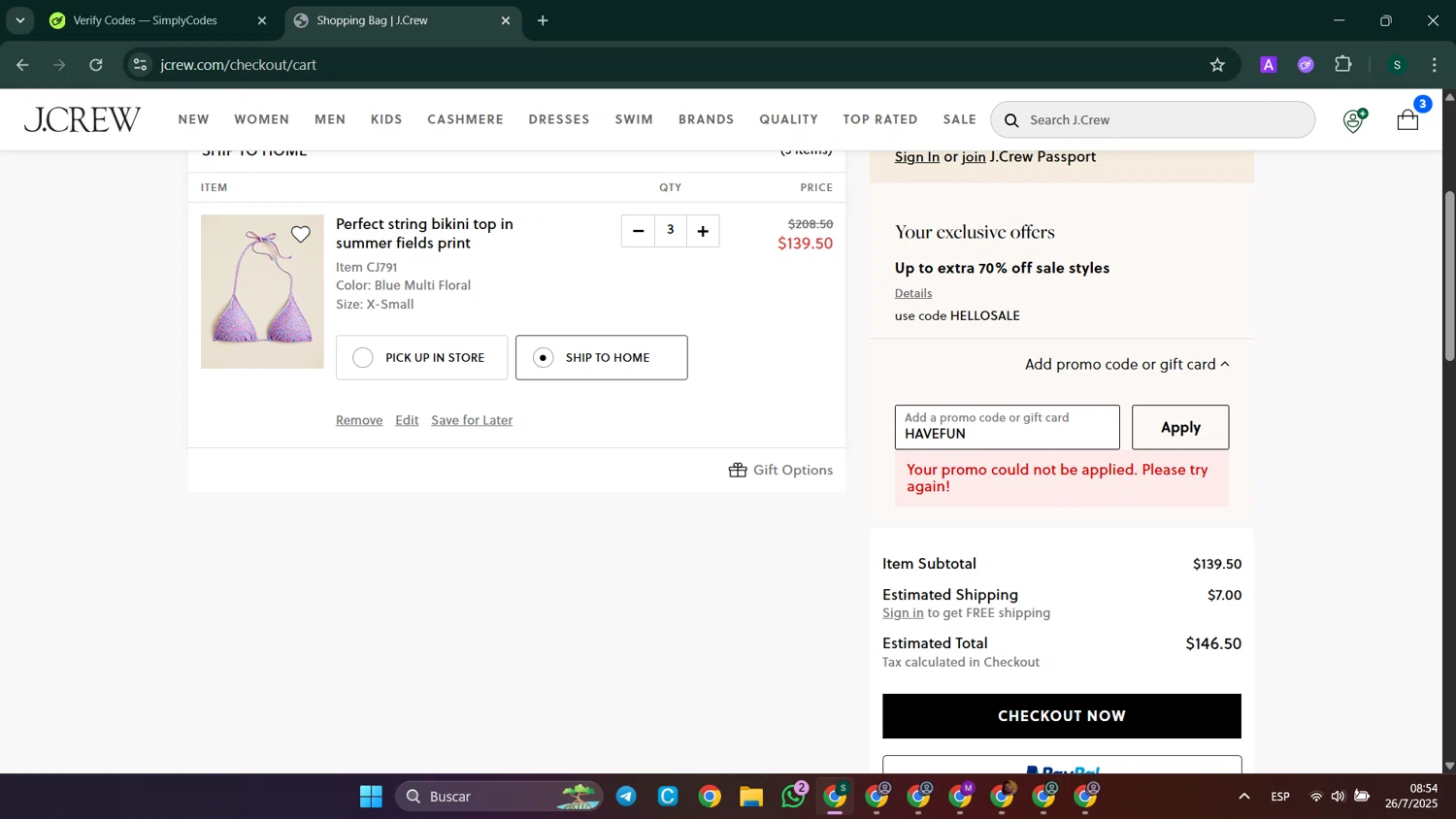Open the SALE menu category
This screenshot has width=1456, height=819.
(960, 119)
